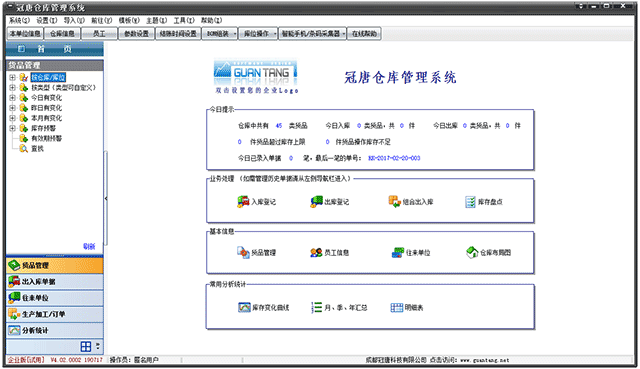Click 操作员: 匿名用户 in status bar

pos(134,360)
